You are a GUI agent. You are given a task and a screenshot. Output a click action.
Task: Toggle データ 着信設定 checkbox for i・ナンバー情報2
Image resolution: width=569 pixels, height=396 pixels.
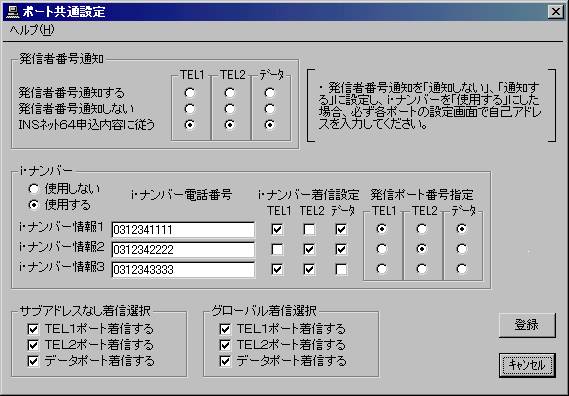click(341, 249)
